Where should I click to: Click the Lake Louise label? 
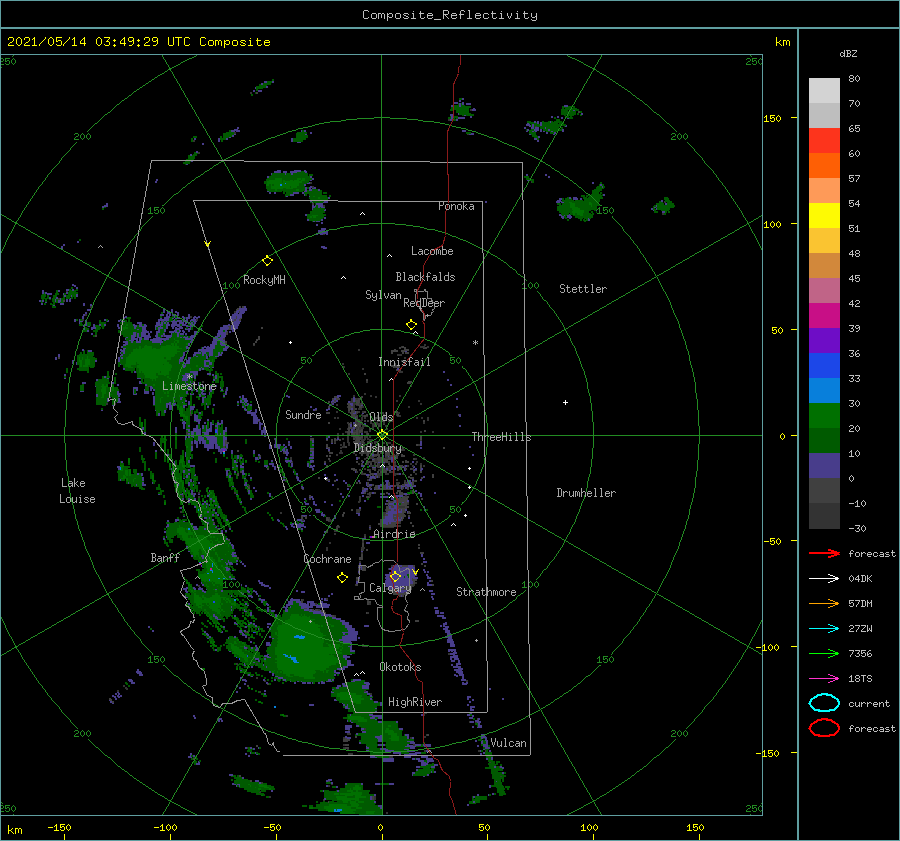point(77,491)
